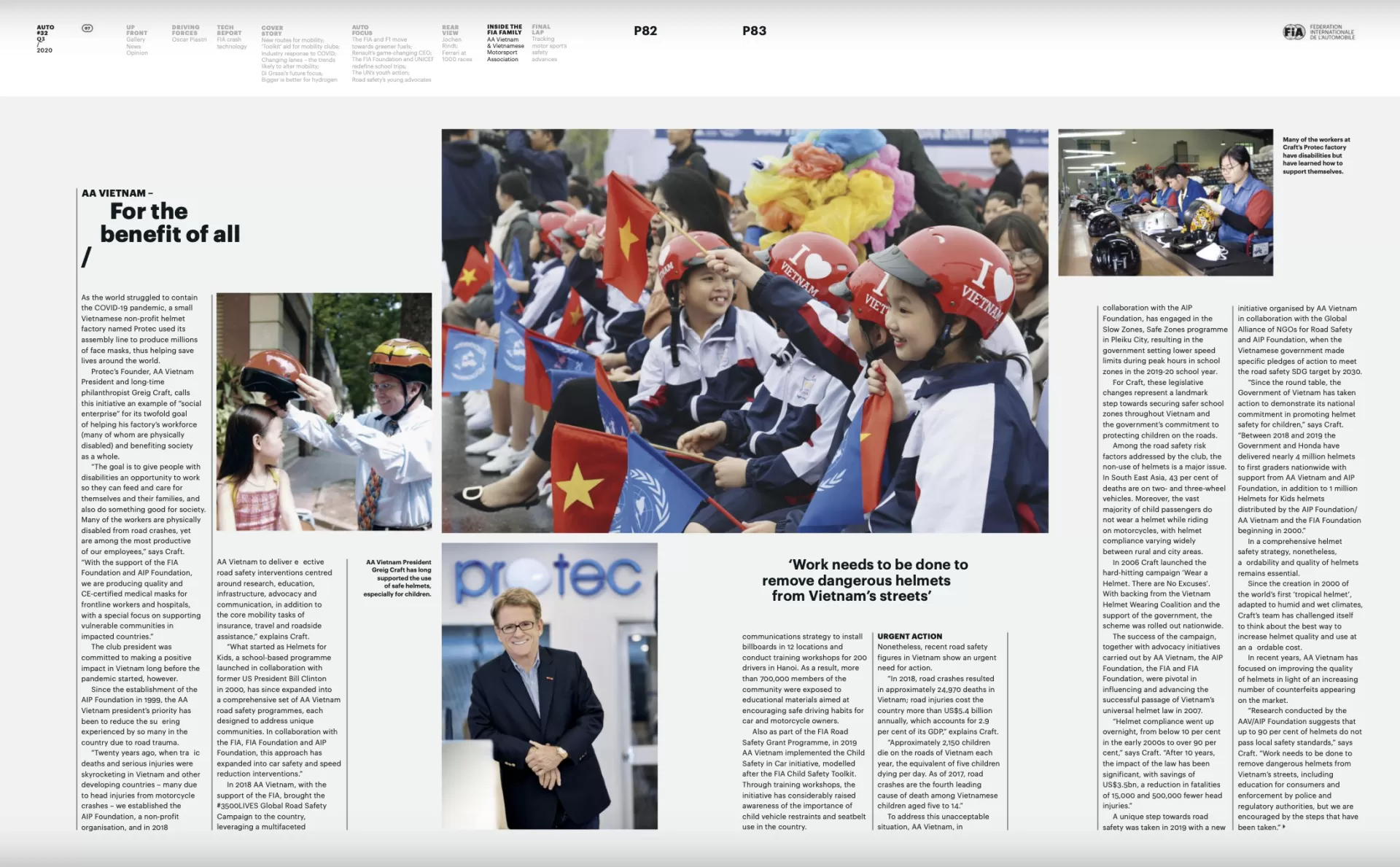Screen dimensions: 1400x867
Task: Go to the Final Lap section
Action: coord(541,30)
